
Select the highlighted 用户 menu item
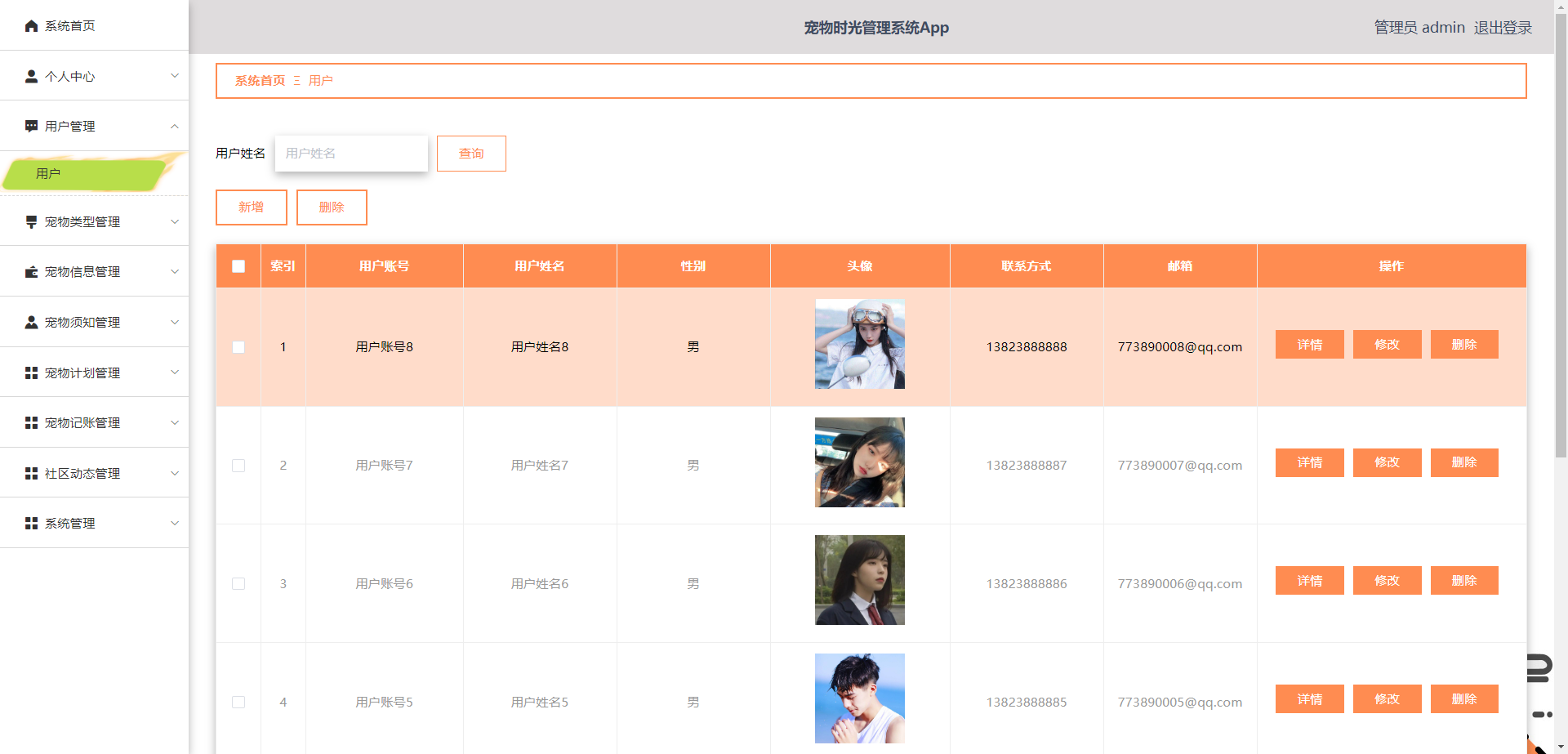[x=47, y=172]
